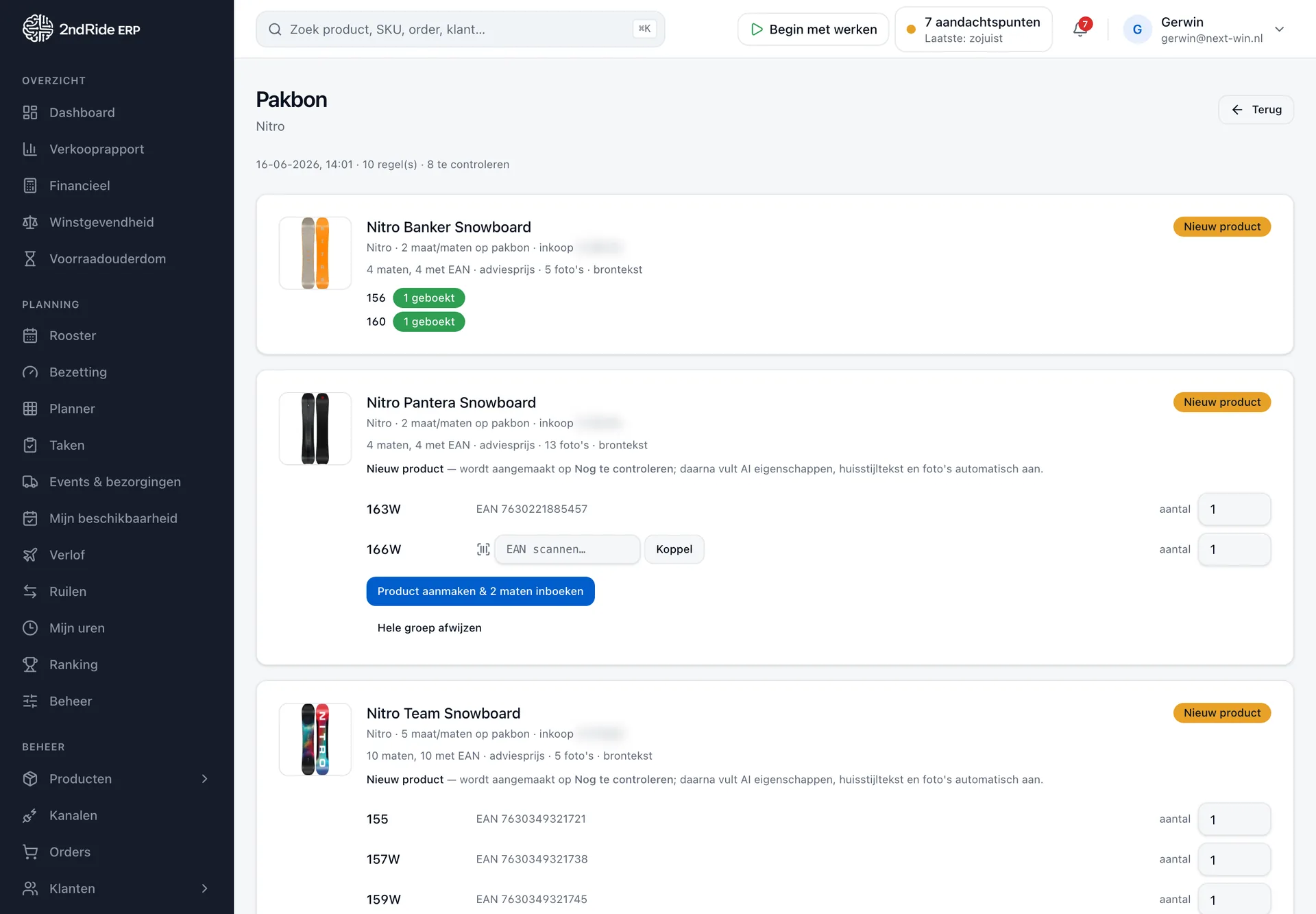Click the Orders shopping cart icon
Image resolution: width=1316 pixels, height=914 pixels.
coord(30,852)
